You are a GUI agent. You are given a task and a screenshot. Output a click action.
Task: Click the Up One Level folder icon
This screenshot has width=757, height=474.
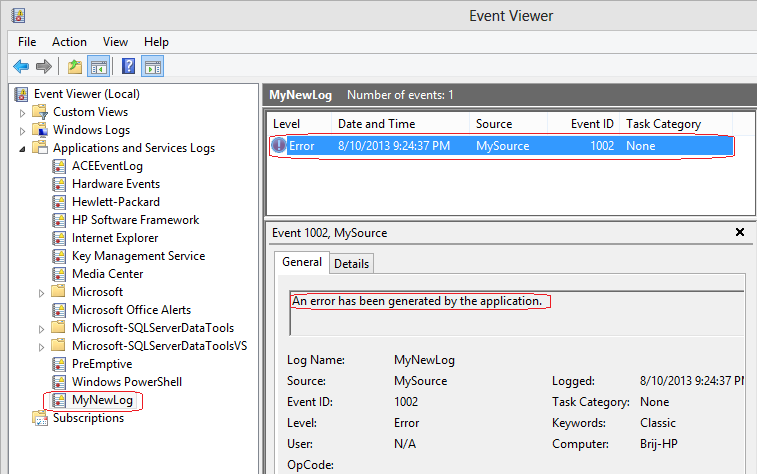75,66
